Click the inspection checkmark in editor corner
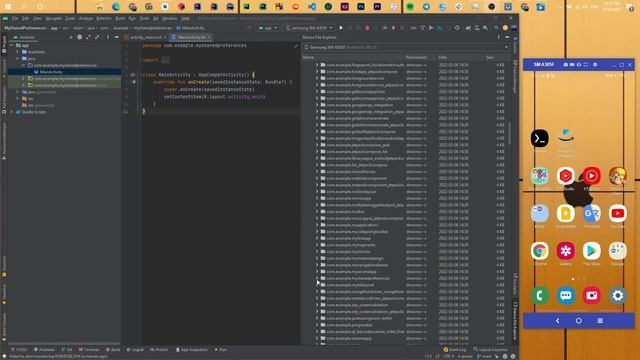640x360 pixels. tap(296, 46)
